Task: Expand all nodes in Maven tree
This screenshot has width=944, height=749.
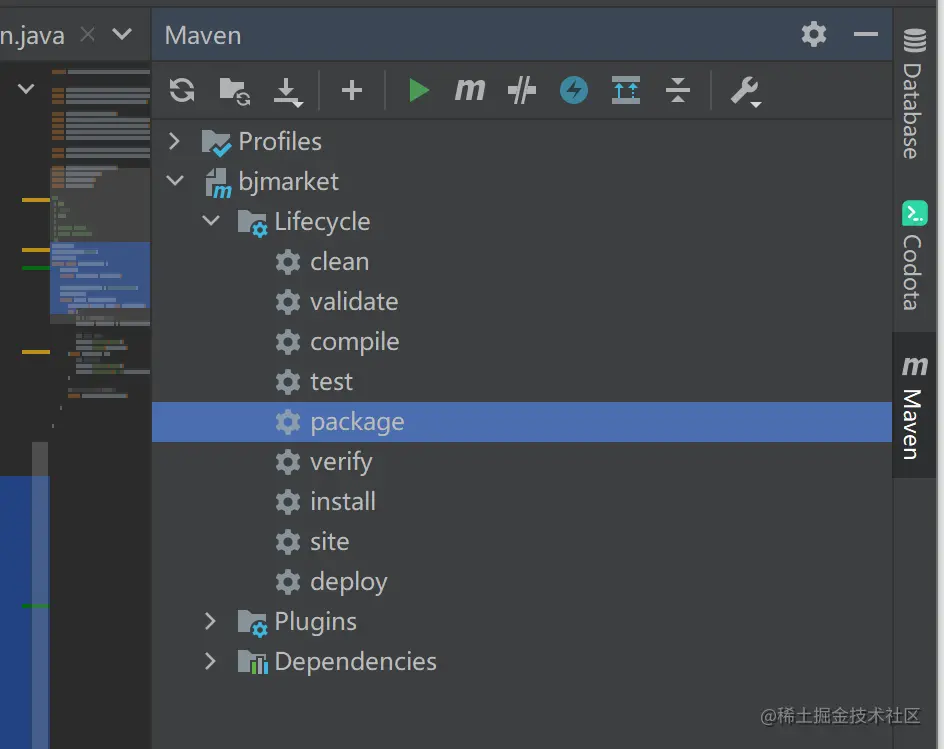Action: click(x=626, y=90)
